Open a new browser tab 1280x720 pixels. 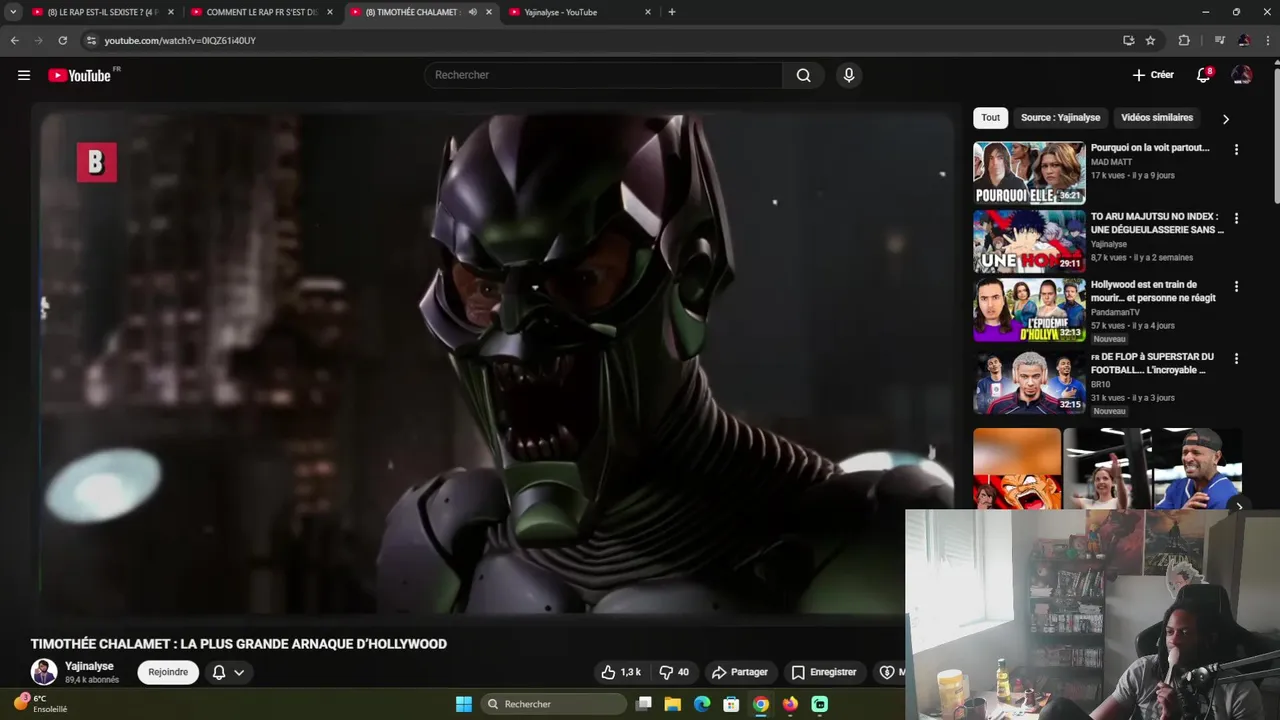(x=672, y=12)
